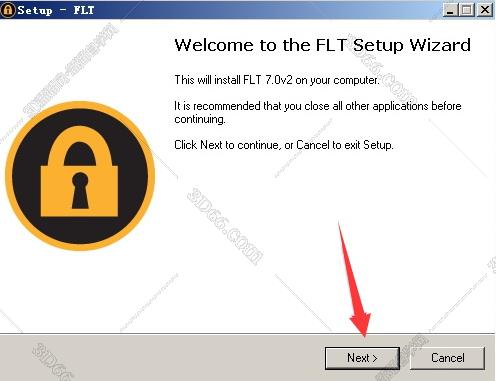The width and height of the screenshot is (496, 381).
Task: Click the large orange padlock logo
Action: 80,176
